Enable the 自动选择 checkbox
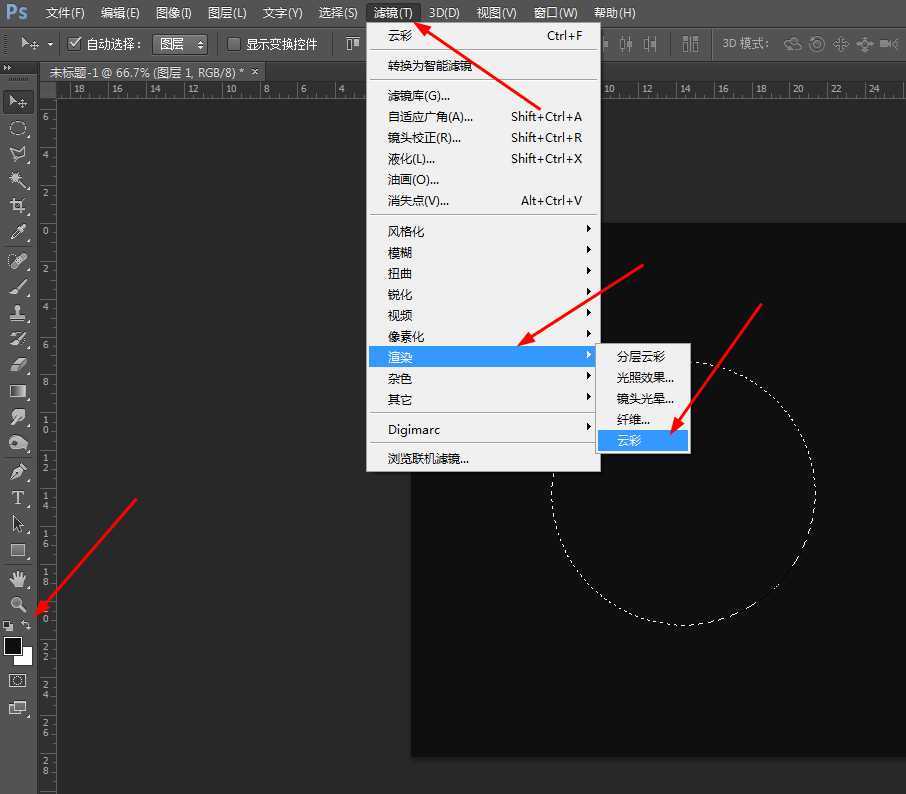The height and width of the screenshot is (794, 906). pos(75,43)
